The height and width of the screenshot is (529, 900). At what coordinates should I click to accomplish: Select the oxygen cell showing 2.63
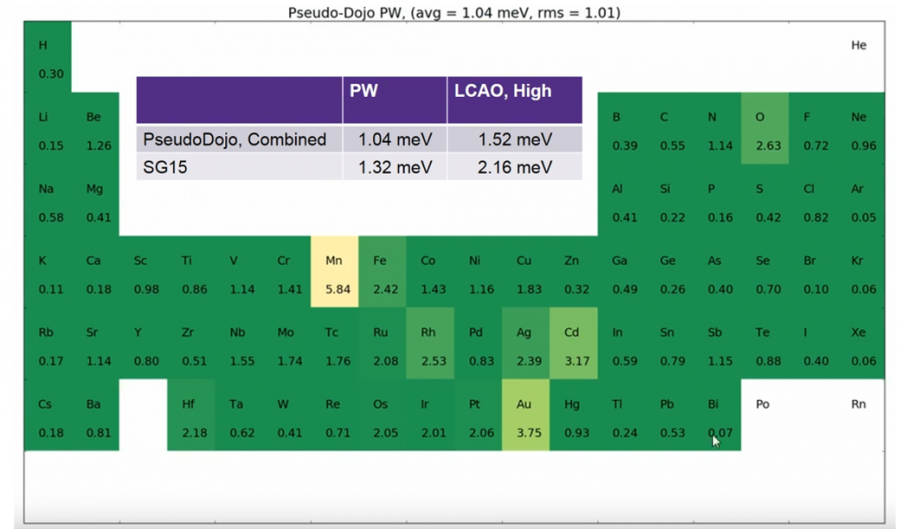point(765,128)
